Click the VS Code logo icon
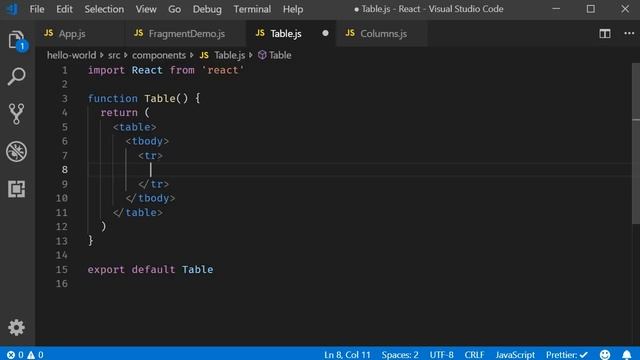Screen dimensions: 640x360 (12, 9)
